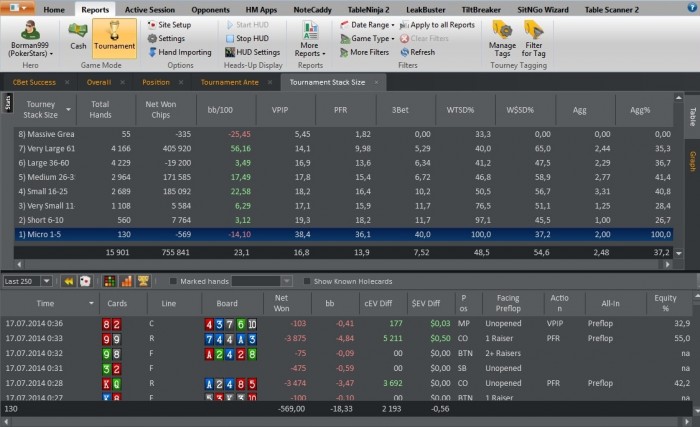Click Clear Filters
The height and width of the screenshot is (427, 700).
(x=424, y=38)
